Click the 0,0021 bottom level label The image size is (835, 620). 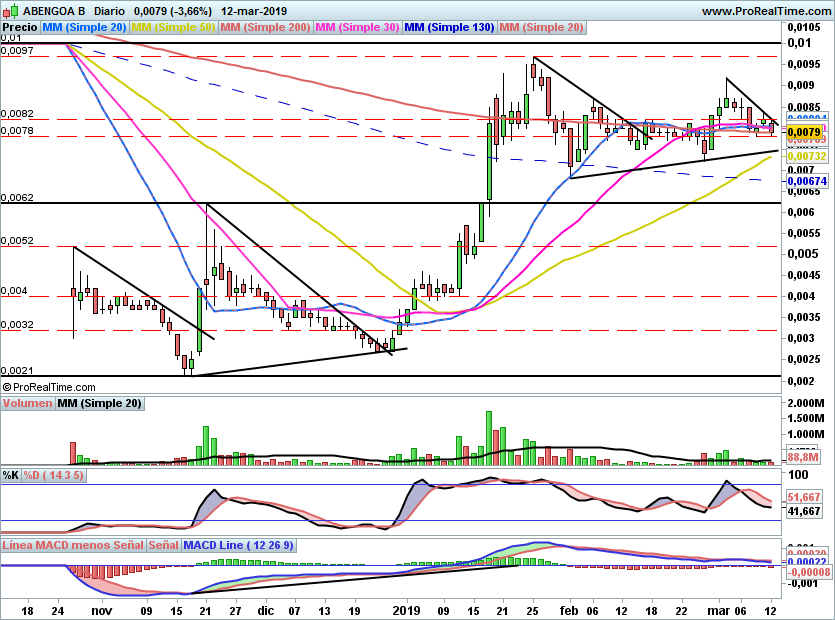[17, 371]
